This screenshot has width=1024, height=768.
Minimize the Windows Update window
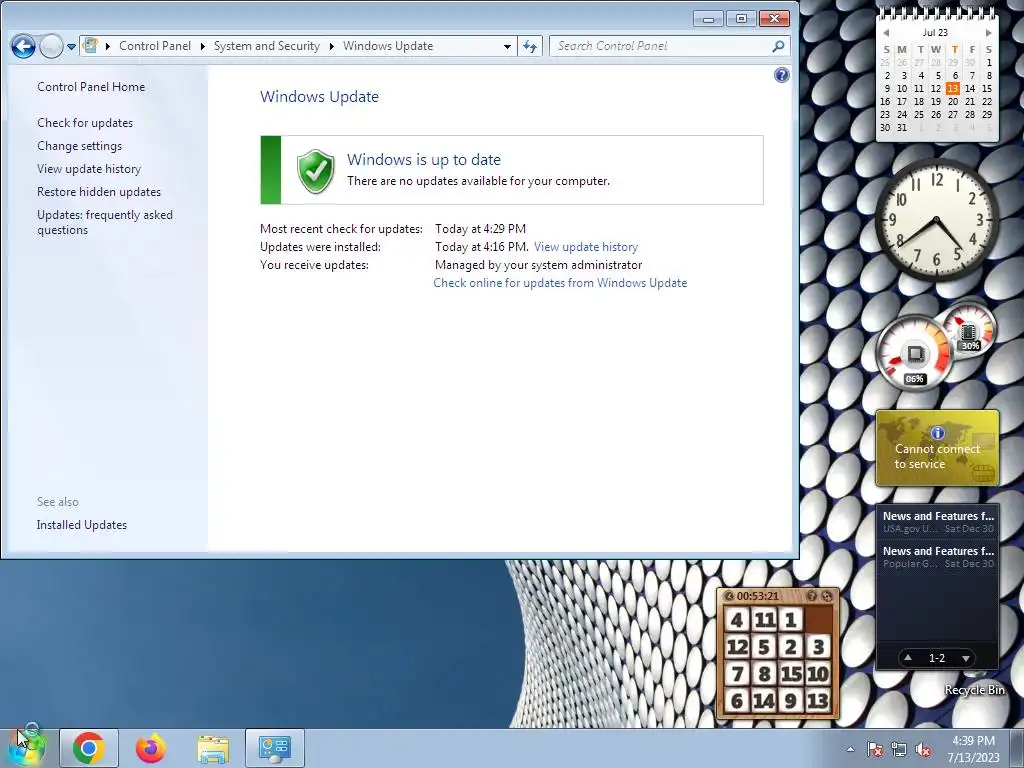pyautogui.click(x=708, y=19)
